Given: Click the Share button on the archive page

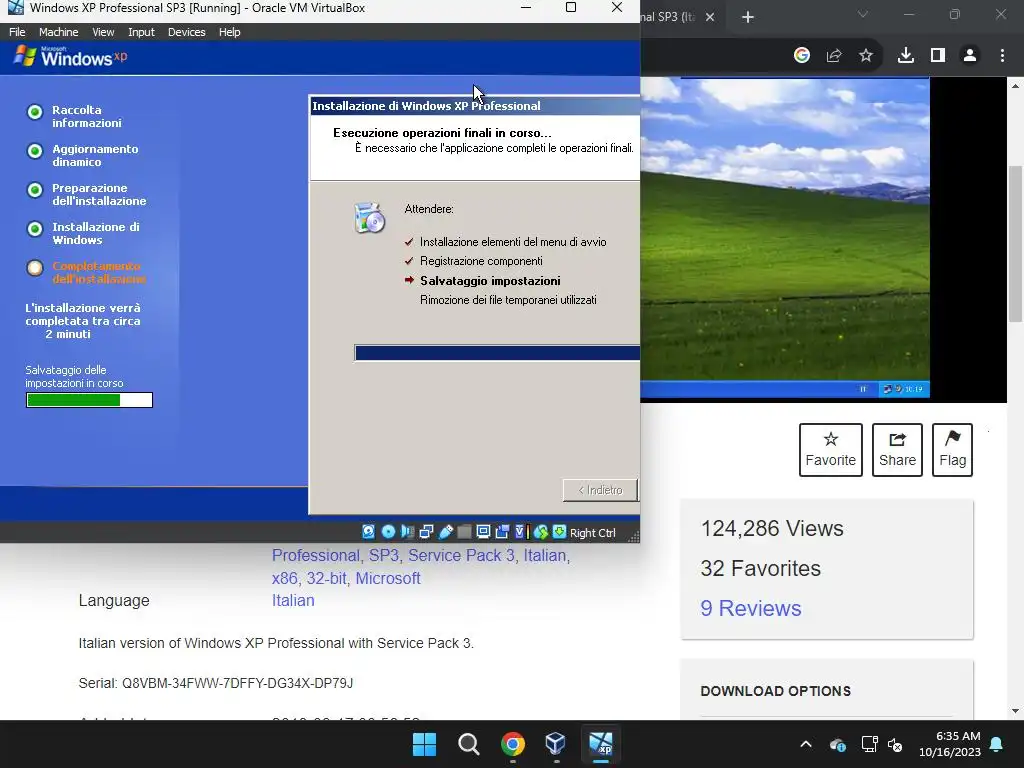Looking at the screenshot, I should coord(897,450).
